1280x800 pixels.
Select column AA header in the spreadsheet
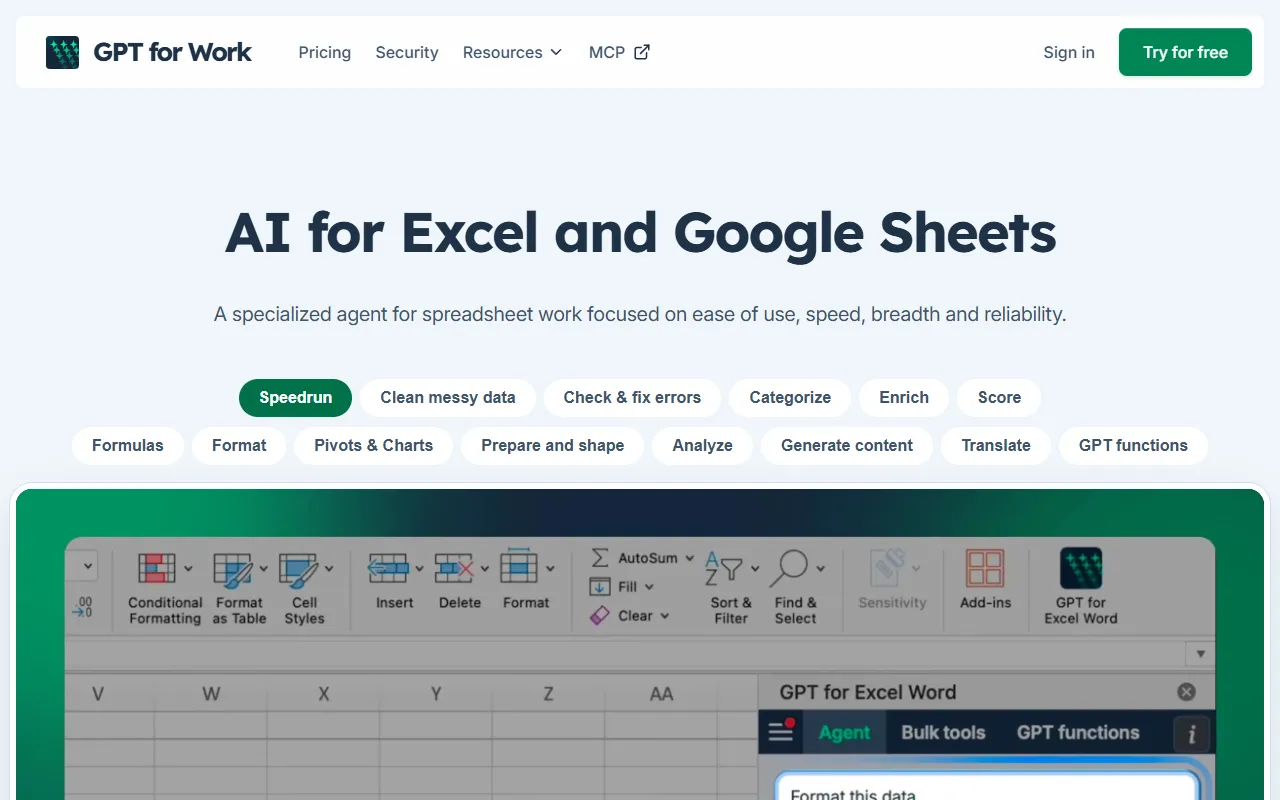coord(661,693)
